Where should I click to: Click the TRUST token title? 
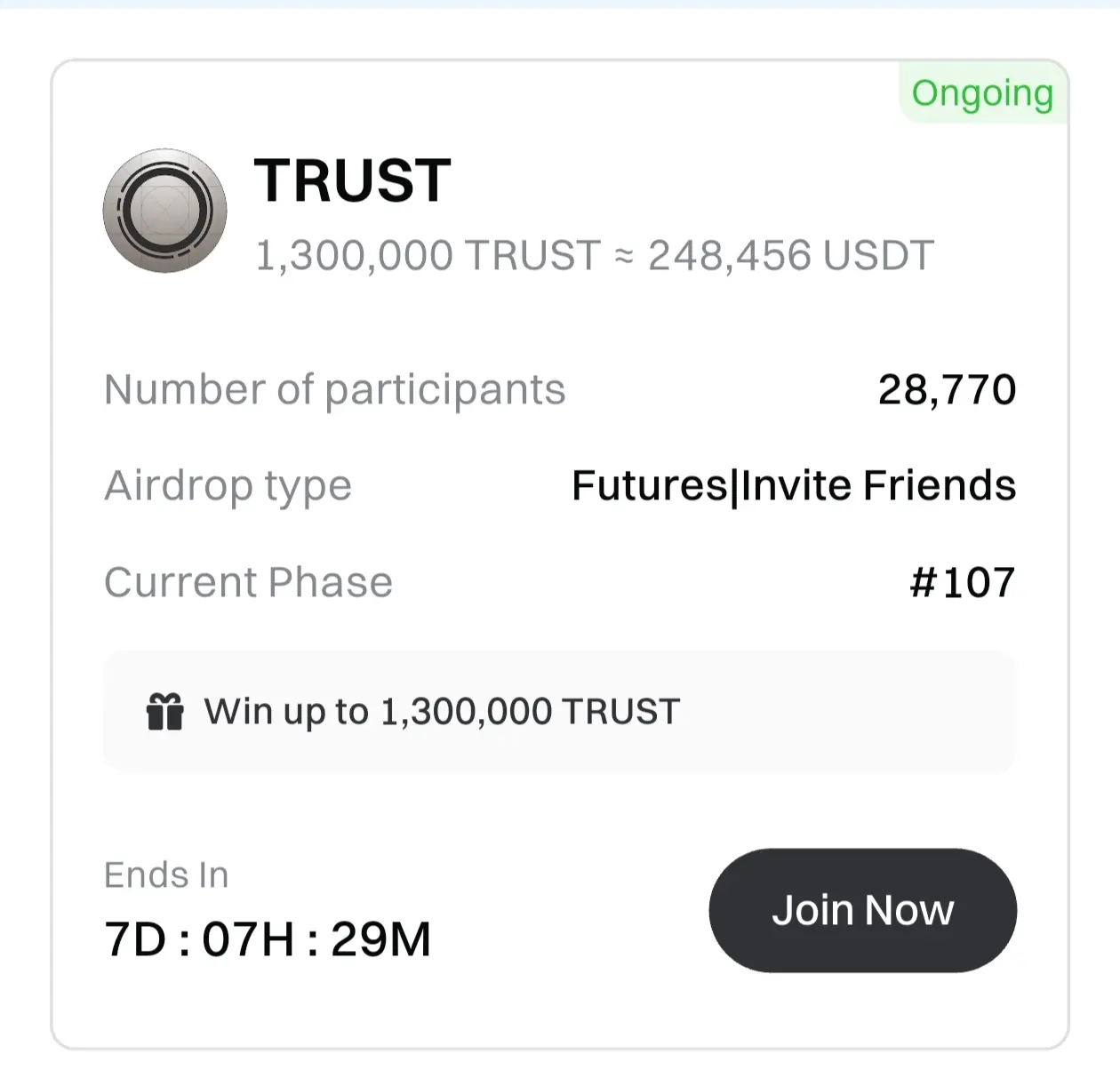point(353,181)
